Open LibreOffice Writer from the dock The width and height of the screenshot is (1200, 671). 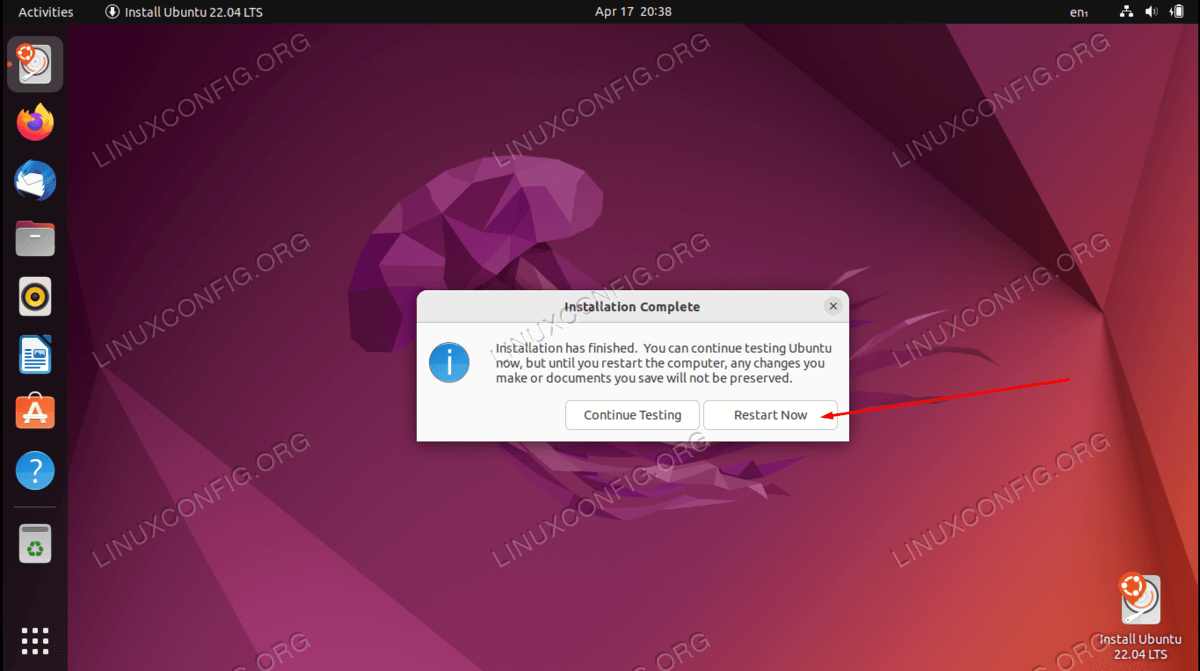coord(35,355)
